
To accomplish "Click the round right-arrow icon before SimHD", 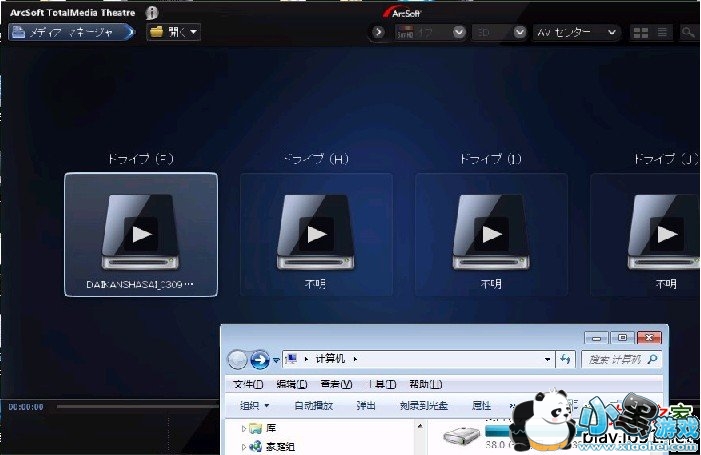I will click(379, 32).
